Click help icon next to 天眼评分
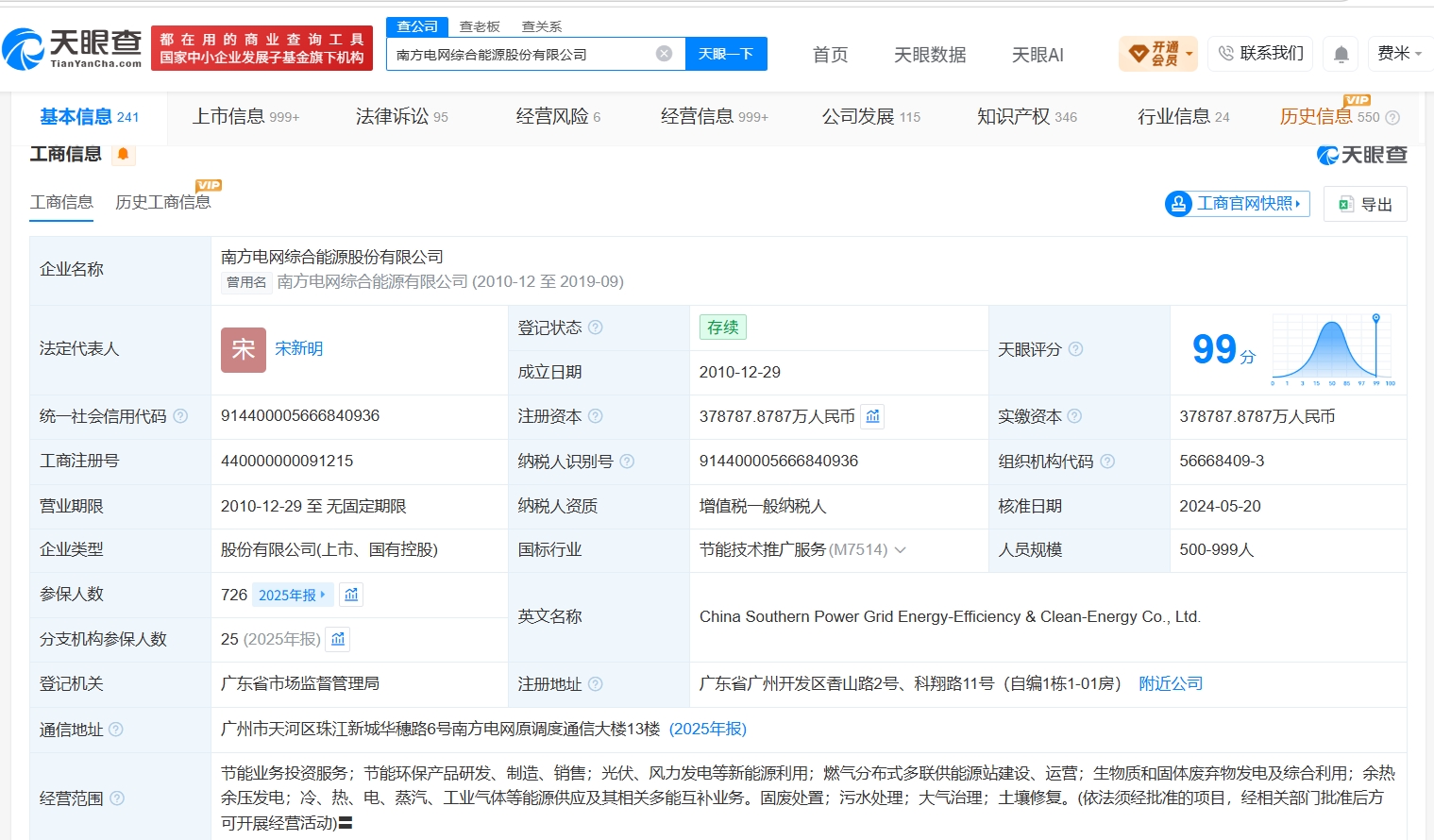Viewport: 1434px width, 840px height. (1075, 349)
